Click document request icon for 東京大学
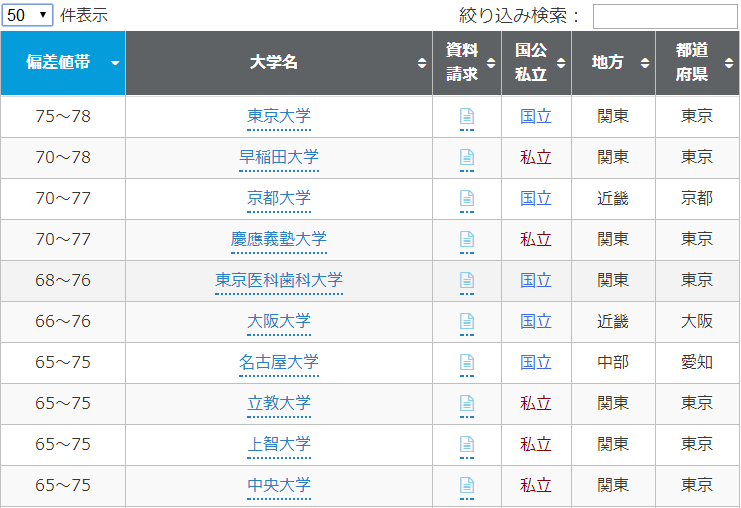741x508 pixels. pyautogui.click(x=466, y=117)
